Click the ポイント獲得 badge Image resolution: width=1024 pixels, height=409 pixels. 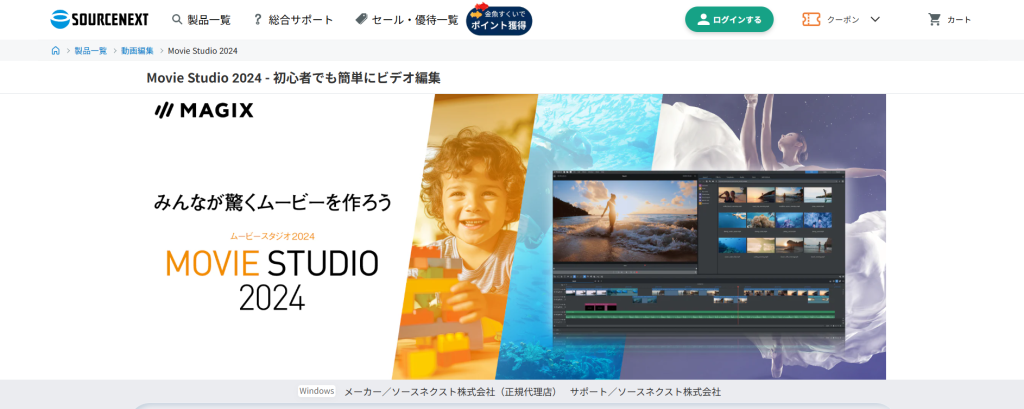click(x=499, y=20)
